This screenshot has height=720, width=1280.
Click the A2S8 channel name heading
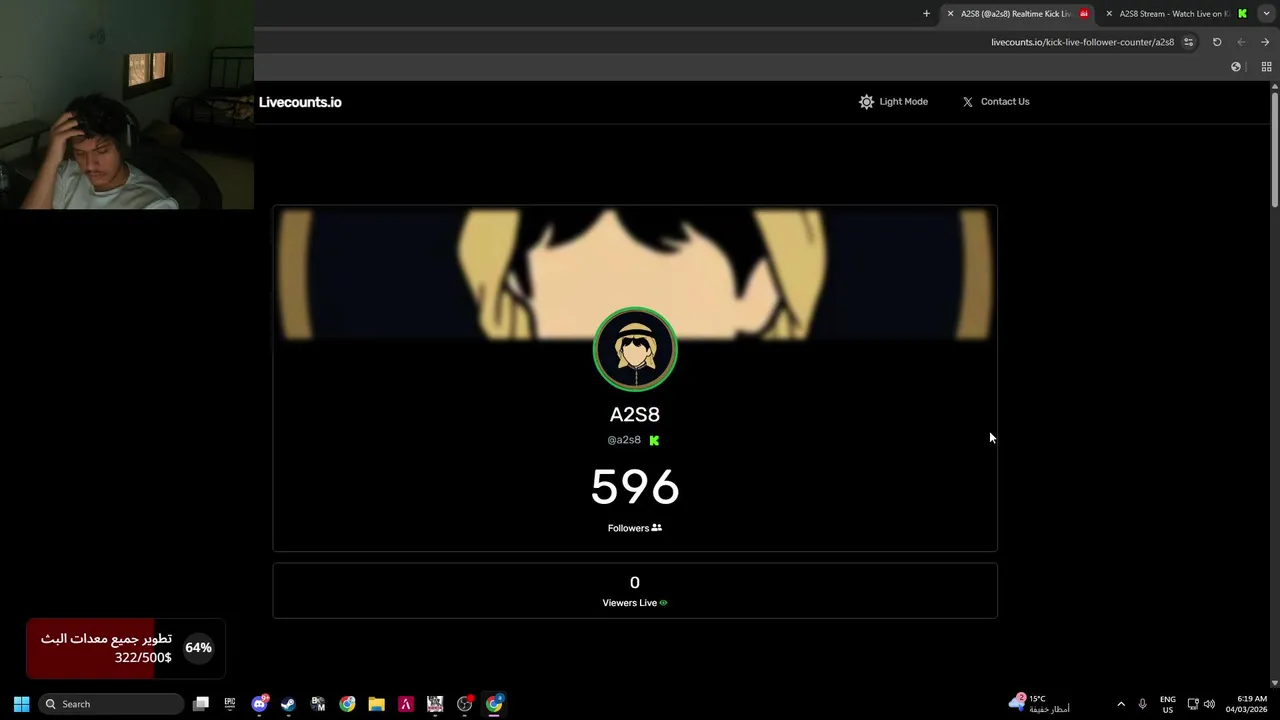(x=635, y=414)
